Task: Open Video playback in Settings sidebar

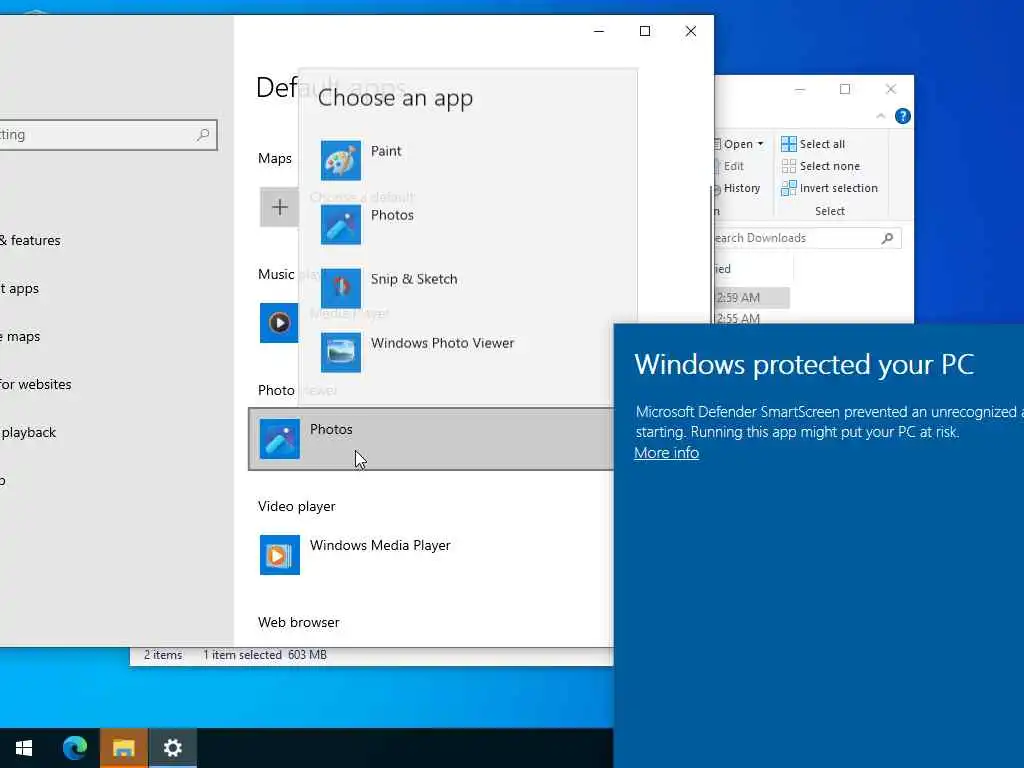Action: coord(28,432)
